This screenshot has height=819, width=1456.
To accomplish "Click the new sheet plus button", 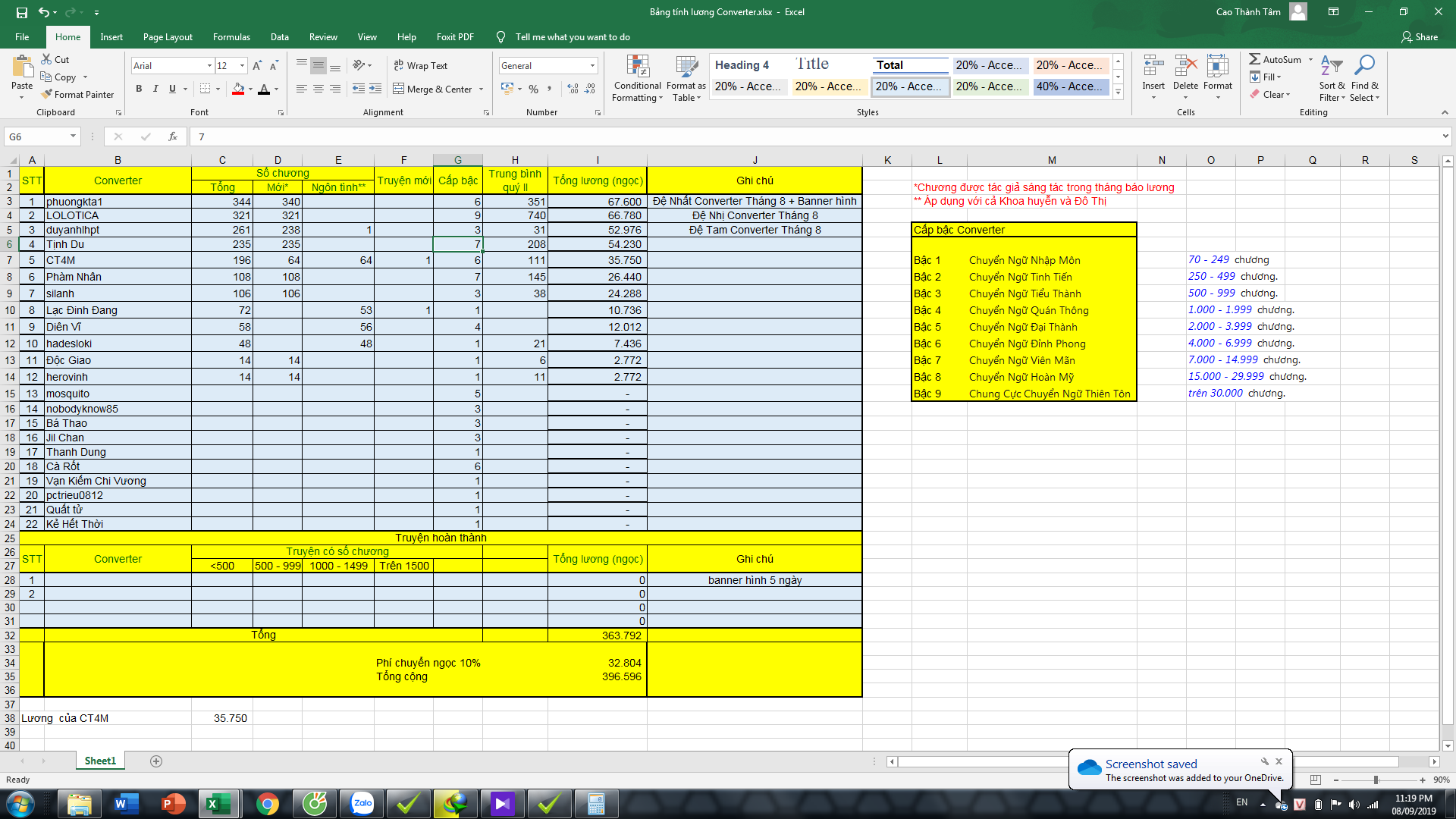I will 156,761.
